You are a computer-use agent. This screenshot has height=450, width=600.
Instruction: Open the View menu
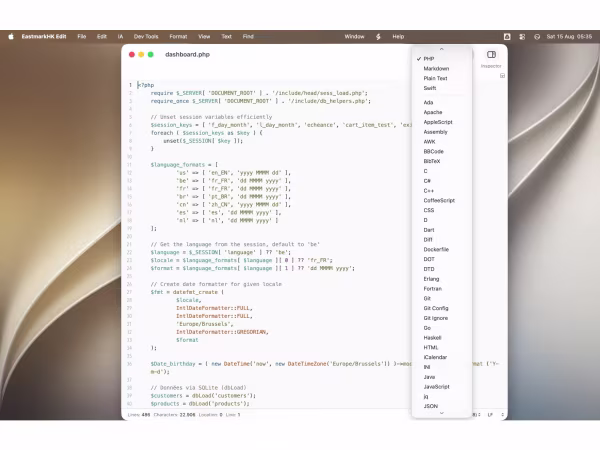pyautogui.click(x=204, y=37)
